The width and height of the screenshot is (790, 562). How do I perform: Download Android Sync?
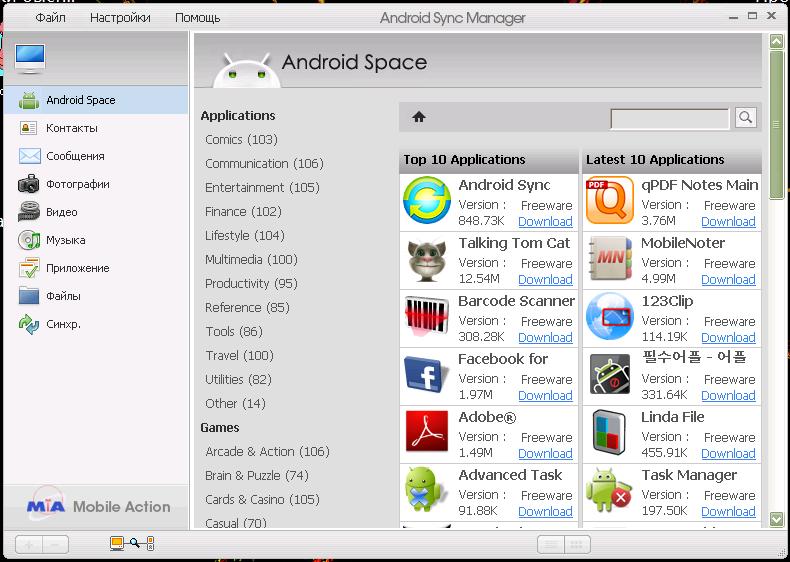click(545, 221)
